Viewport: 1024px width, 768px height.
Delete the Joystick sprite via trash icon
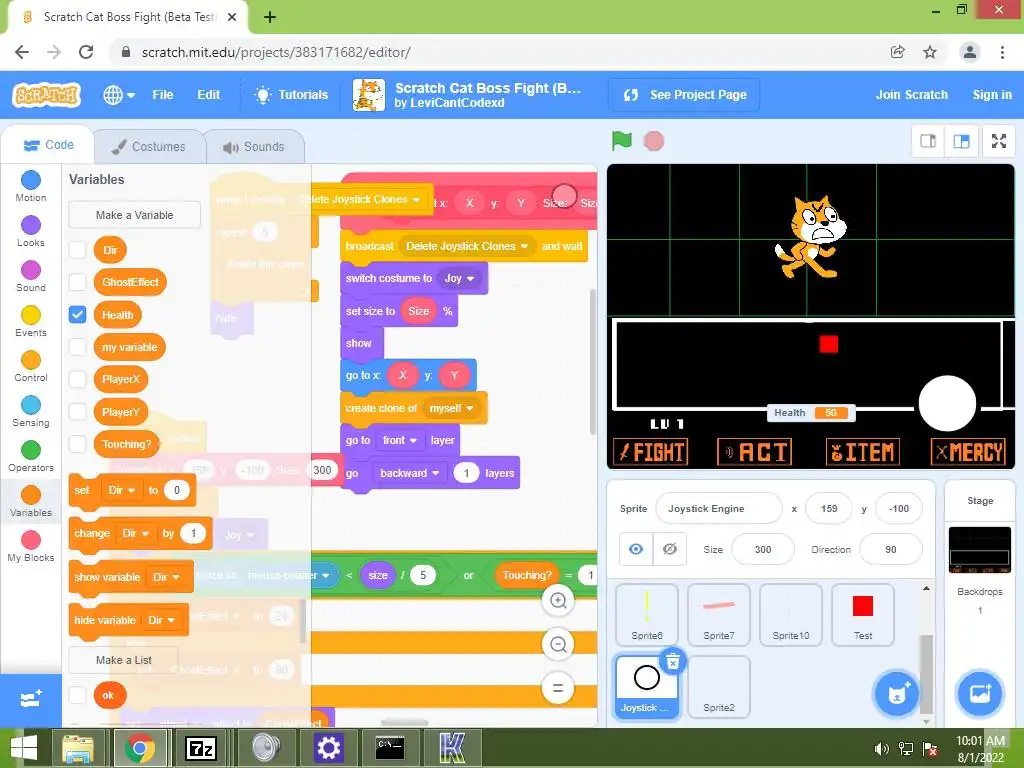pos(673,662)
